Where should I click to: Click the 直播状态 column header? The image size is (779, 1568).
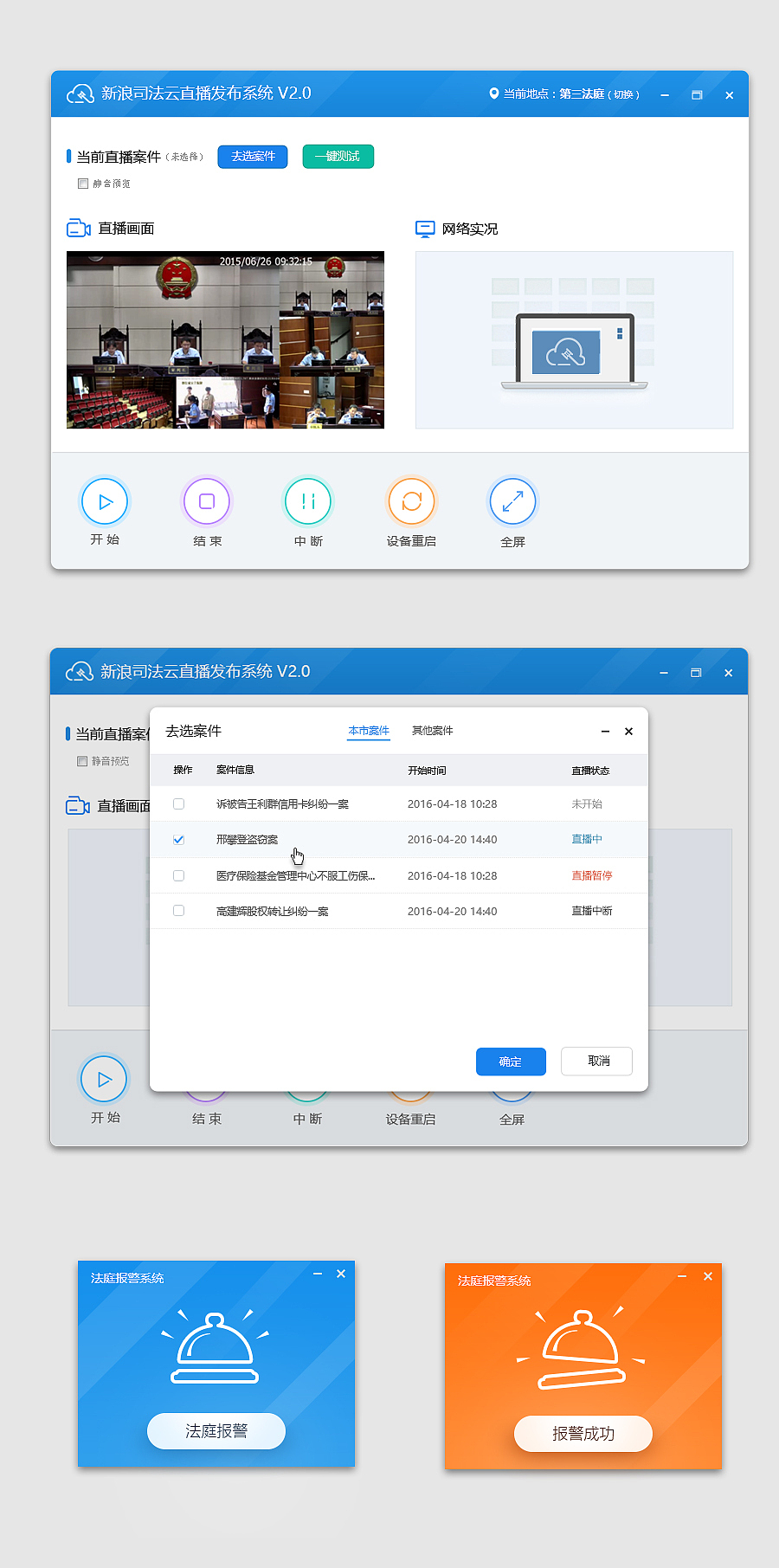pyautogui.click(x=590, y=771)
